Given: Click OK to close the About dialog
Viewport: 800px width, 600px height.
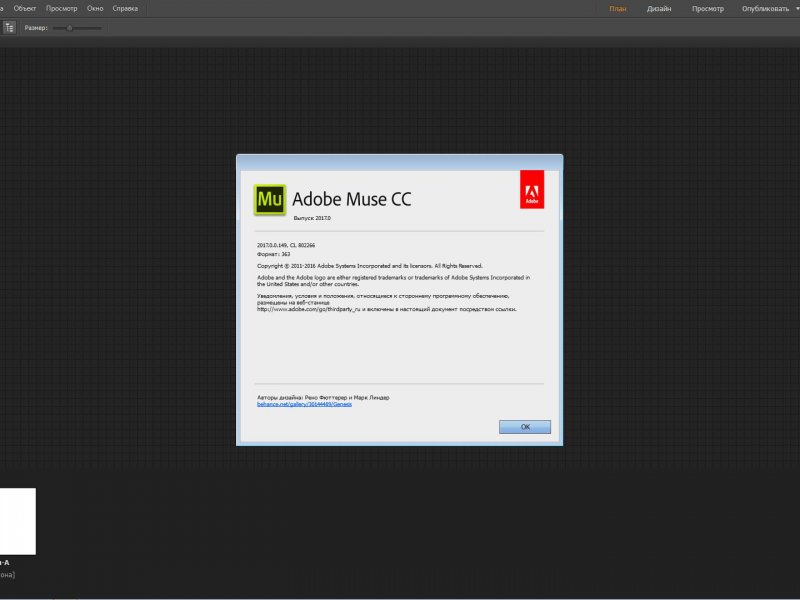Looking at the screenshot, I should [x=524, y=427].
